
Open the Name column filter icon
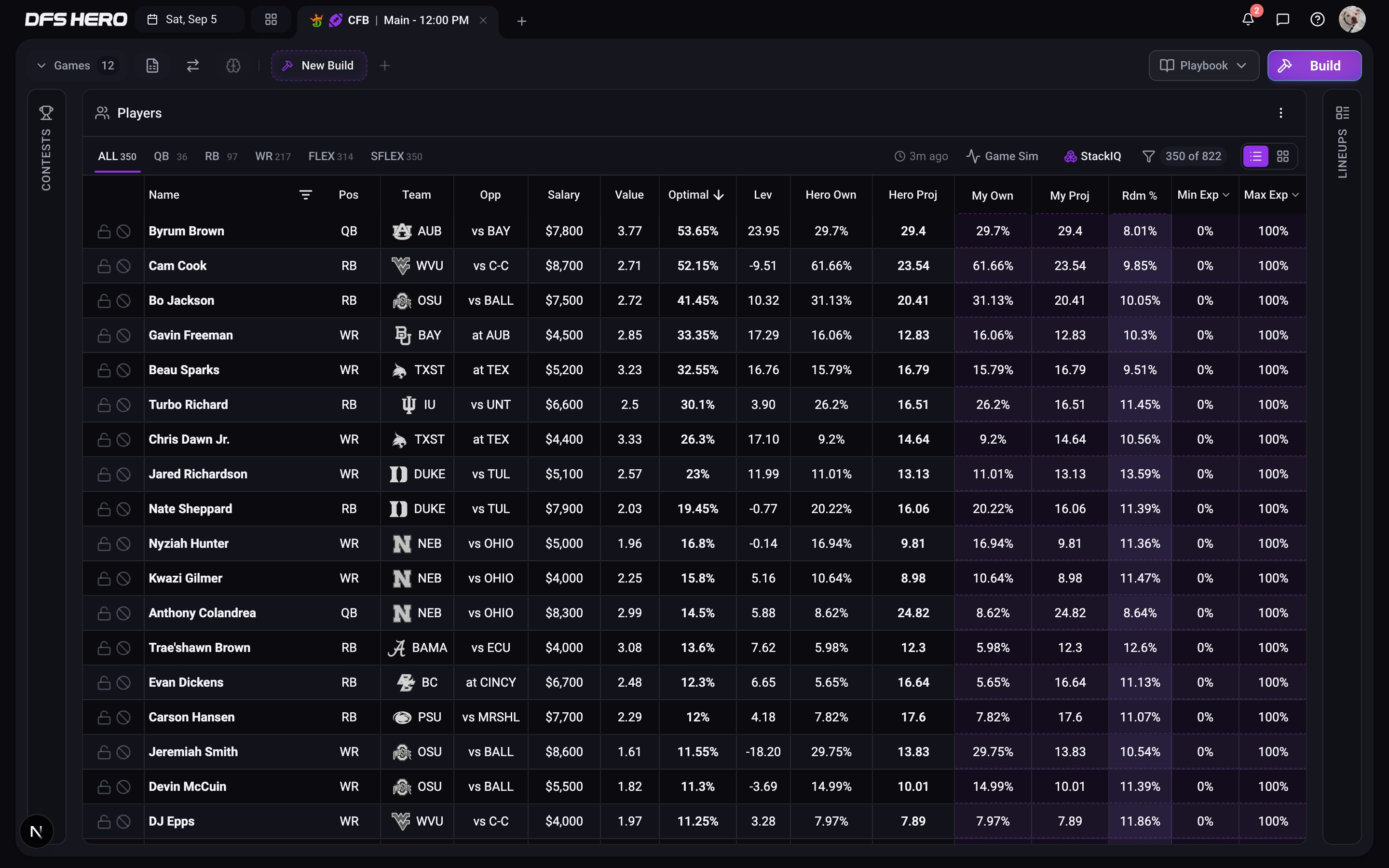click(305, 195)
